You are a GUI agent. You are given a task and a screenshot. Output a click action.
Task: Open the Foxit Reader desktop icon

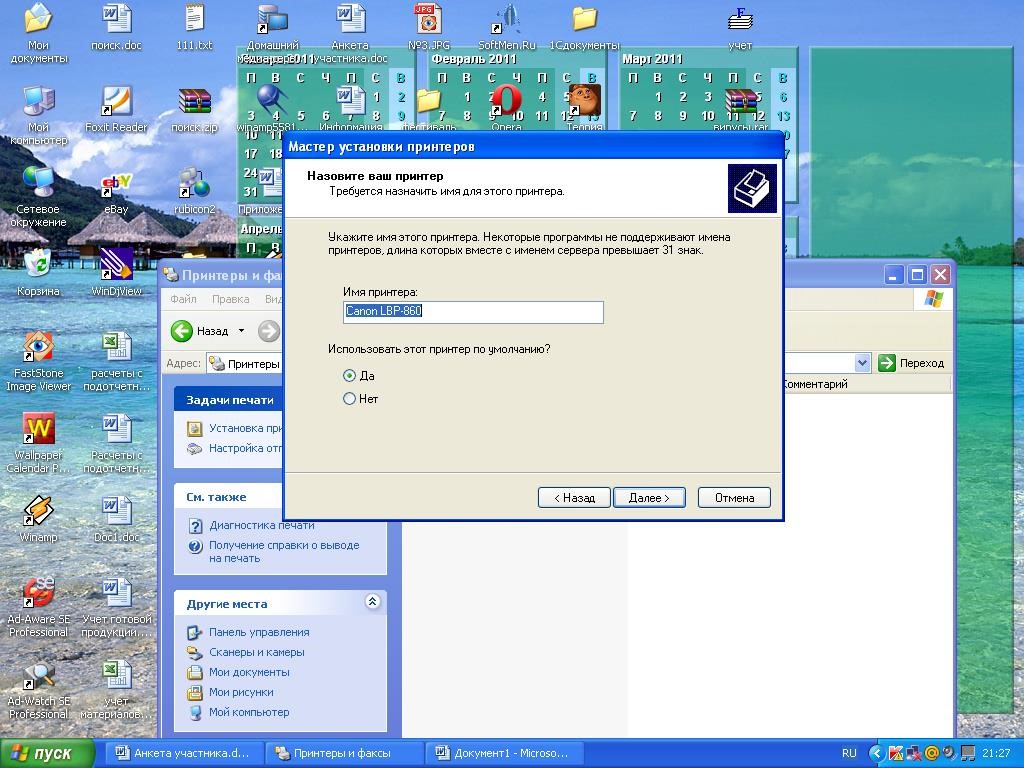coord(116,103)
